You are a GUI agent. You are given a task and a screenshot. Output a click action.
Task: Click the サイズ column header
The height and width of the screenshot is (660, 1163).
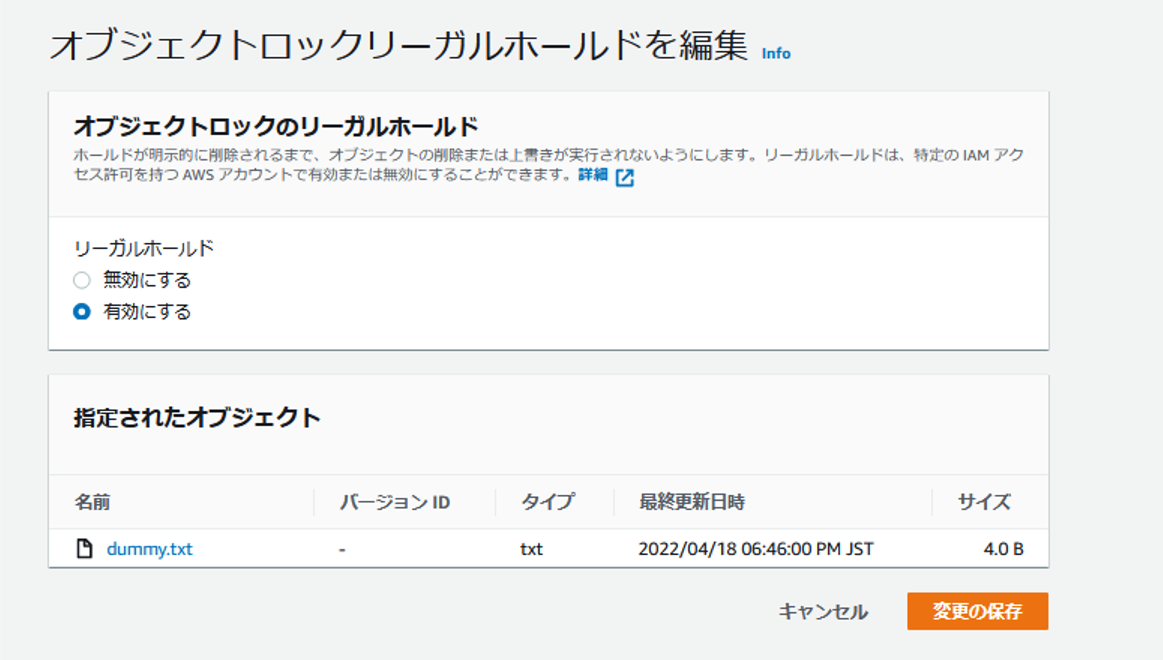[x=984, y=502]
